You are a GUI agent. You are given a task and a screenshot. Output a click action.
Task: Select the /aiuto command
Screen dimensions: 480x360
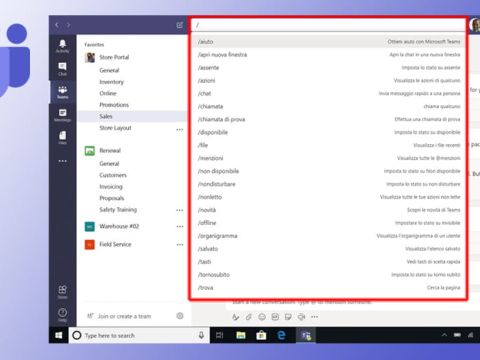point(329,42)
